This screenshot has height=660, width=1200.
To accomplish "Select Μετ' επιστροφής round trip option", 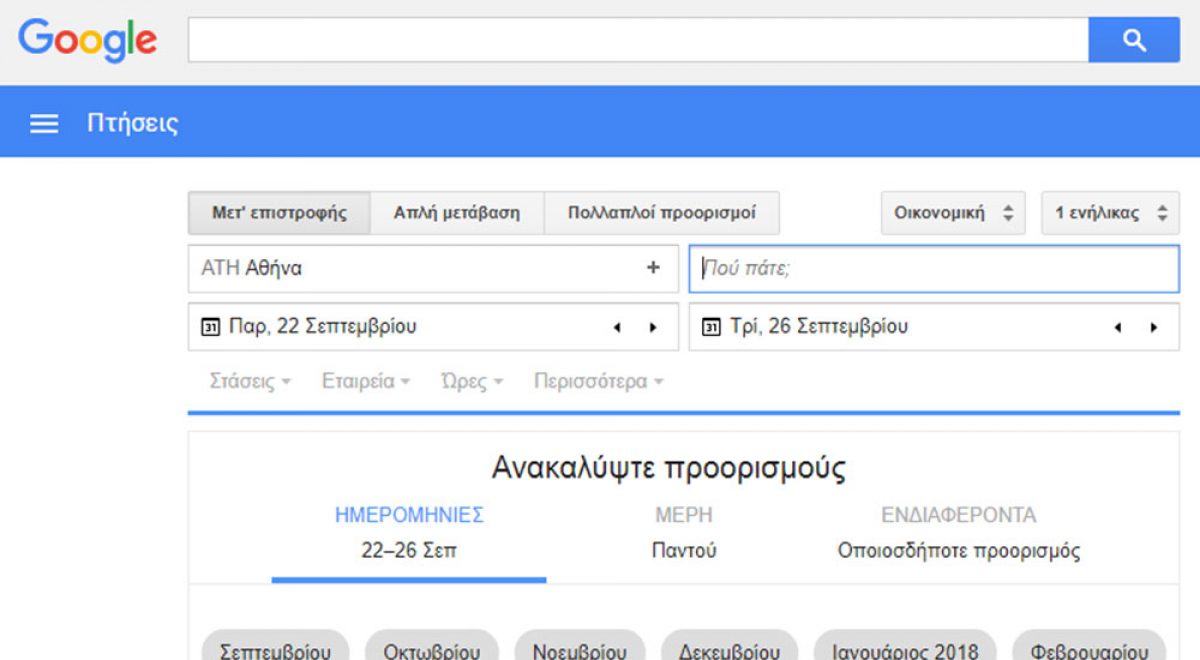I will point(279,213).
